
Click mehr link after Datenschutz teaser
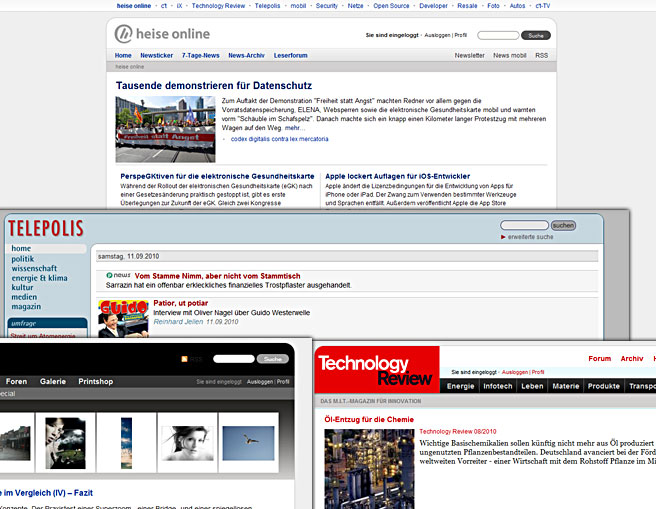click(x=295, y=128)
